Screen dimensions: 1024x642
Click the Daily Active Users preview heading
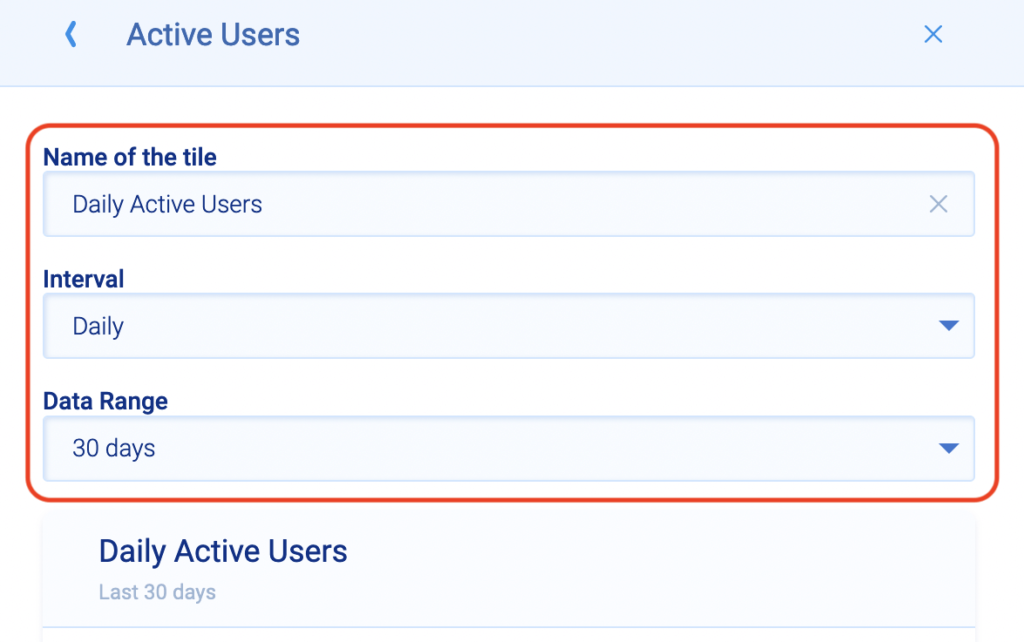pos(223,551)
